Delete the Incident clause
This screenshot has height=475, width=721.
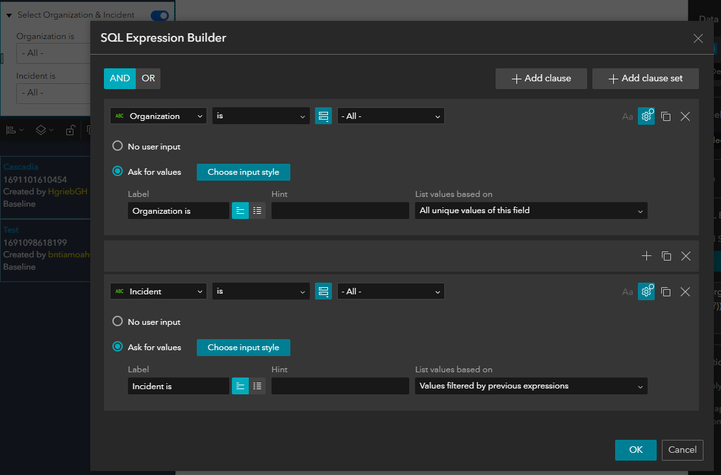[685, 292]
